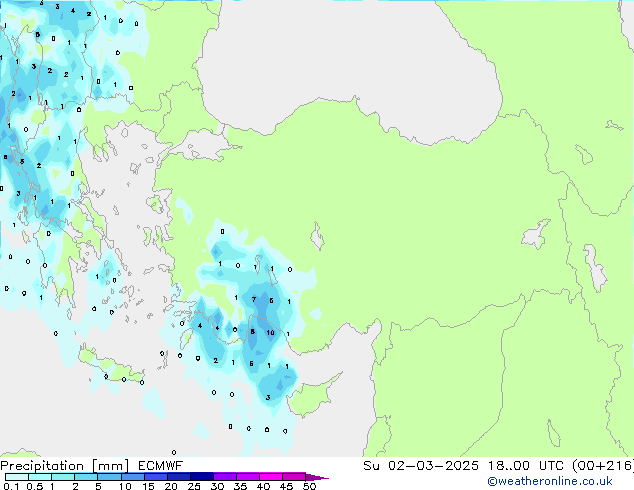Viewport: 634px width, 490px height.
Task: Pick the 30–35 mm purple legend swatch
Action: coord(225,477)
